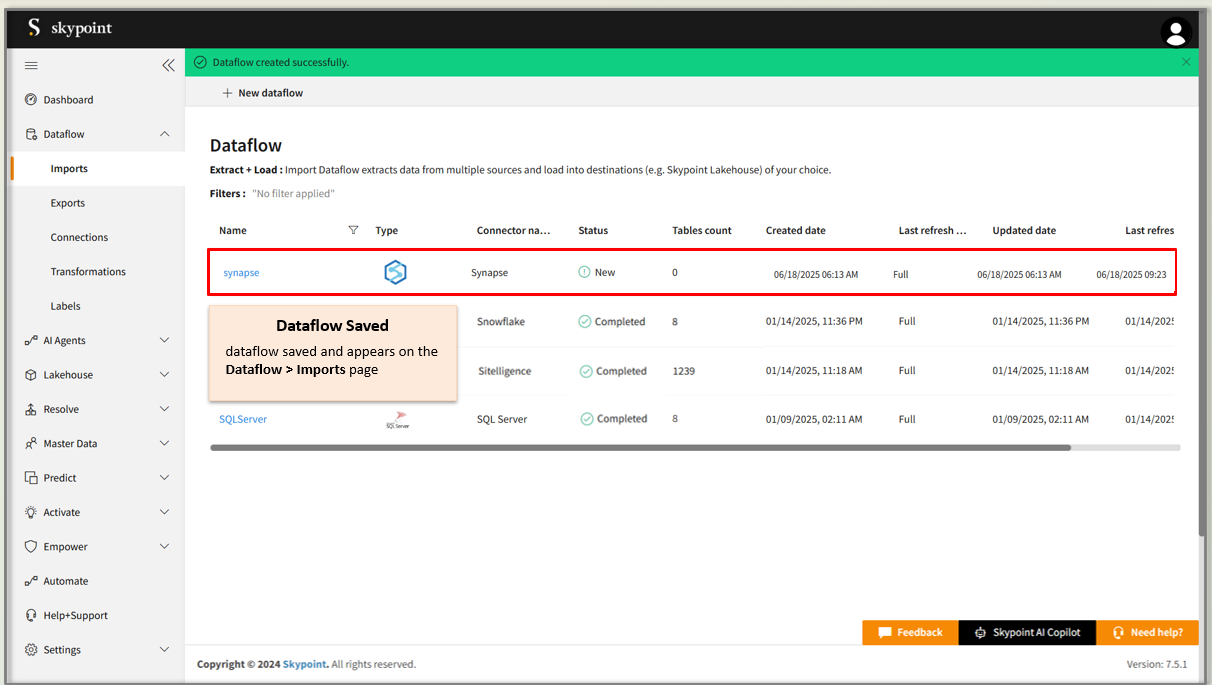This screenshot has height=685, width=1212.
Task: Click Version: 7.5.1 footer text
Action: pyautogui.click(x=1157, y=664)
